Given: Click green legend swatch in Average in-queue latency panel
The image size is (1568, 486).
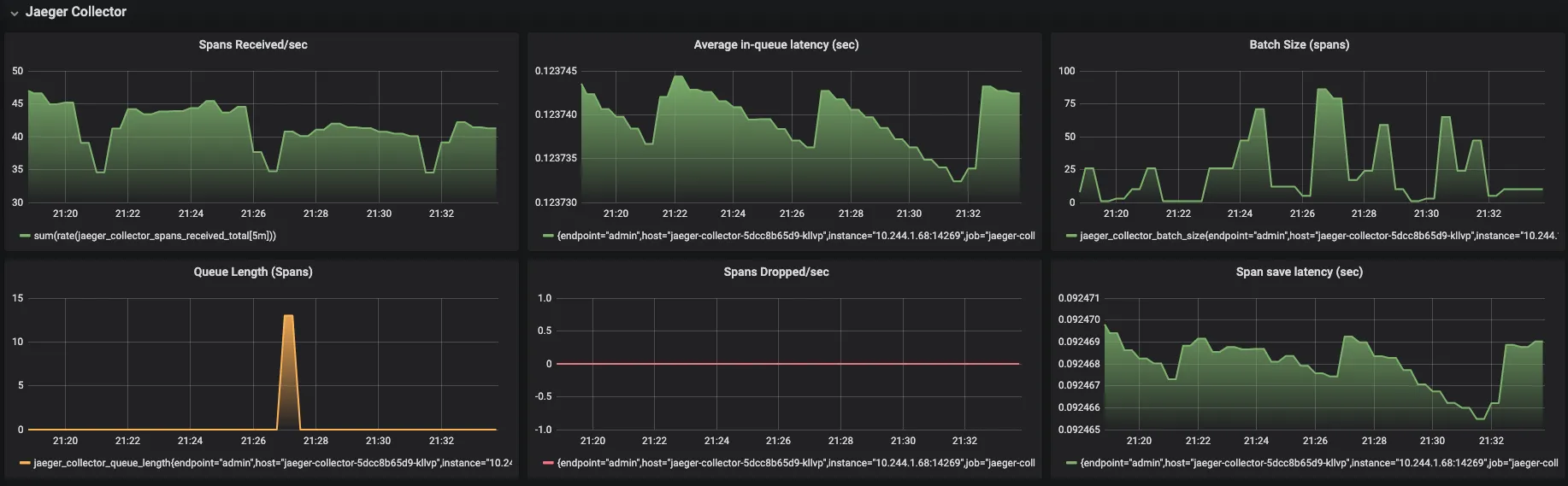Looking at the screenshot, I should 548,236.
